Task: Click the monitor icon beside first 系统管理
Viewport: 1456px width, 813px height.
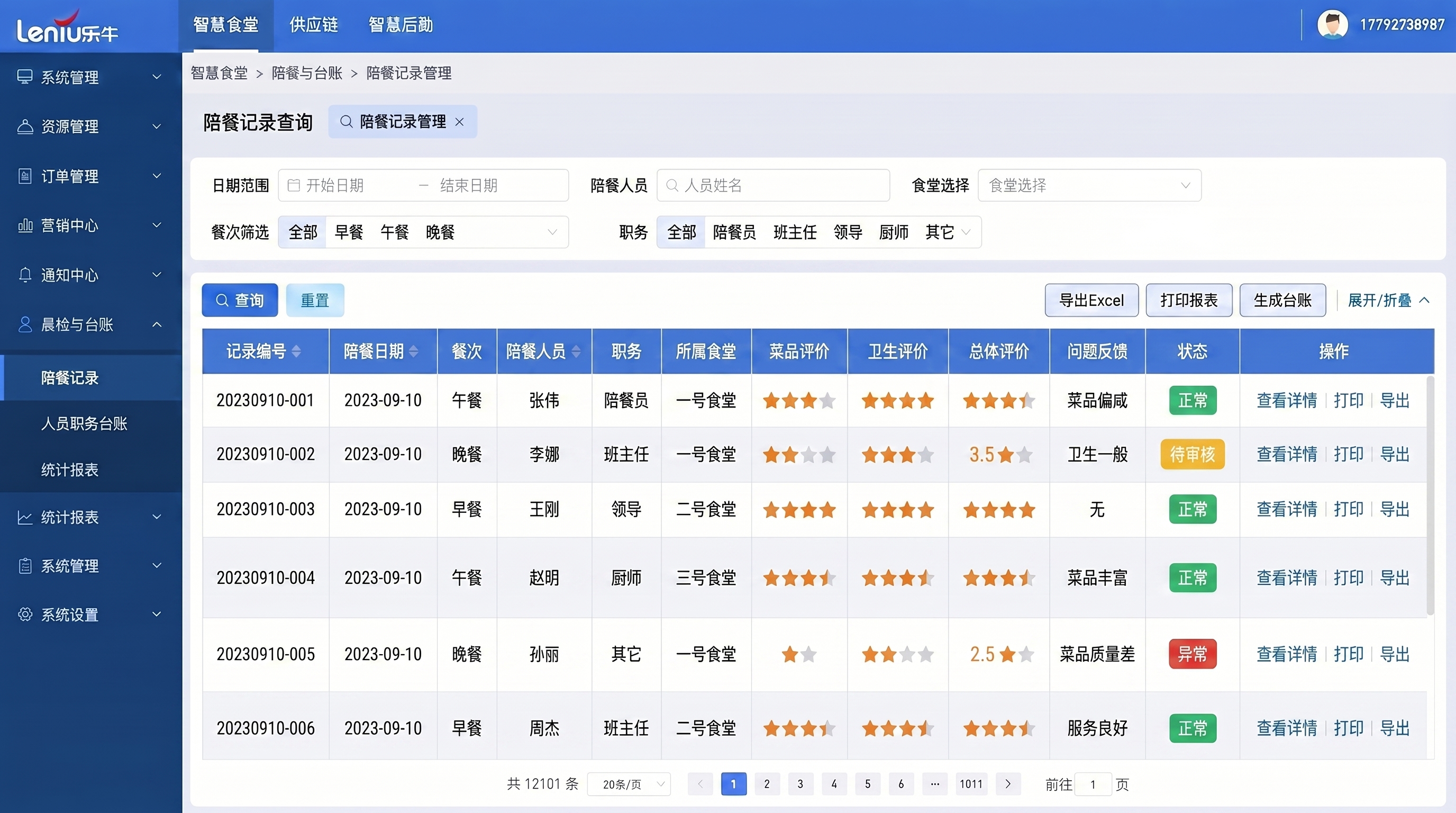Action: pos(25,77)
